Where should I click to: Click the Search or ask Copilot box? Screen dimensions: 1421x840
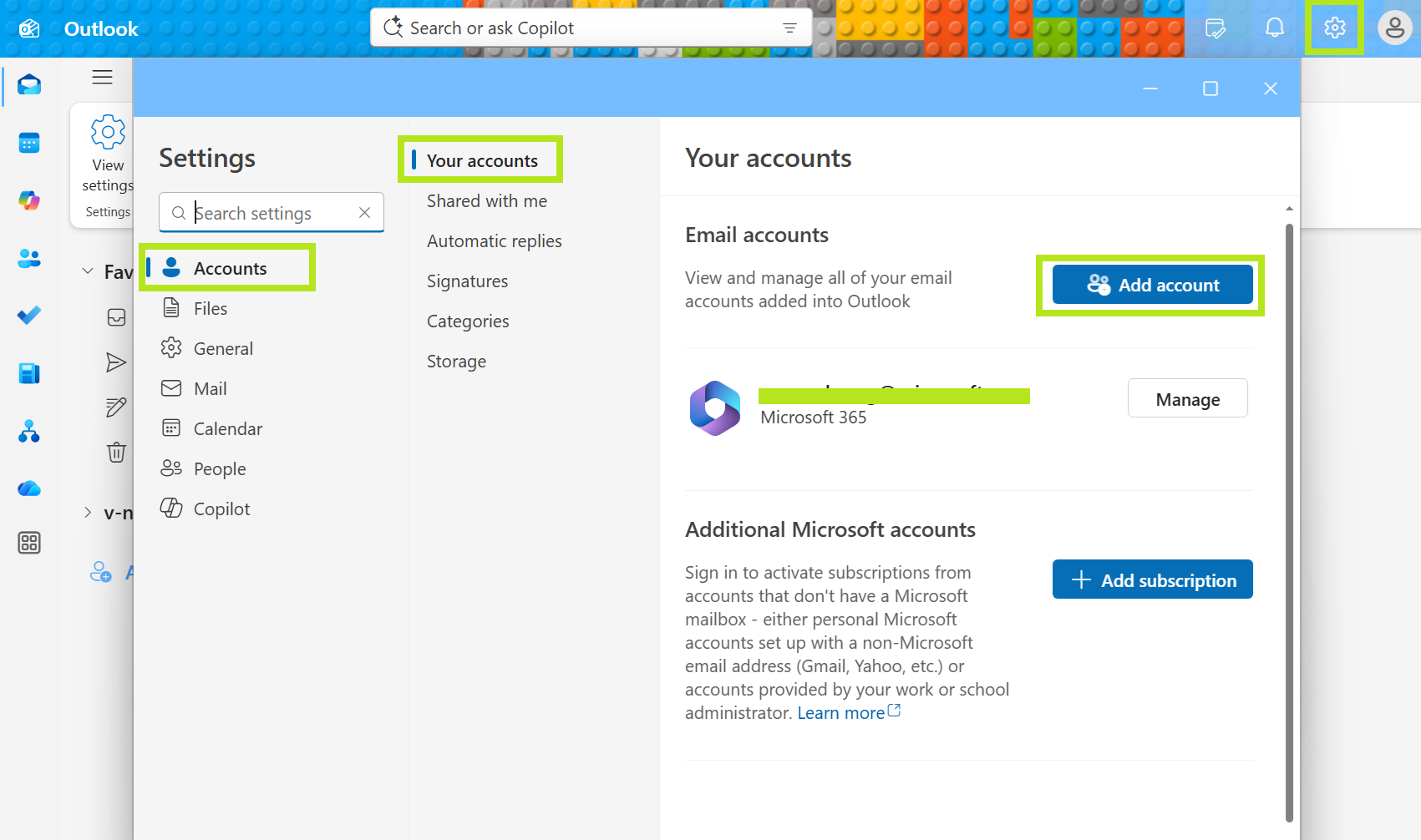click(591, 28)
